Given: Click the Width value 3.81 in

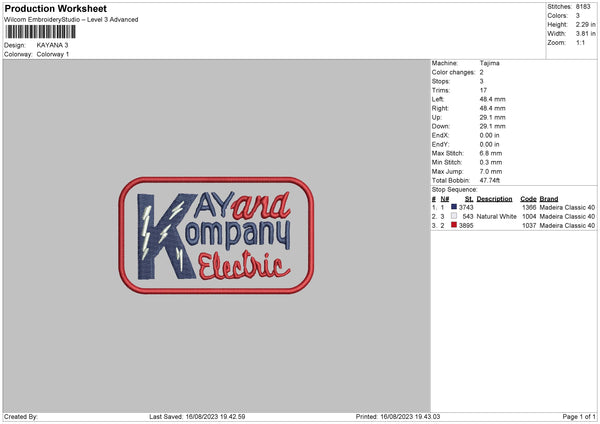Looking at the screenshot, I should [585, 34].
